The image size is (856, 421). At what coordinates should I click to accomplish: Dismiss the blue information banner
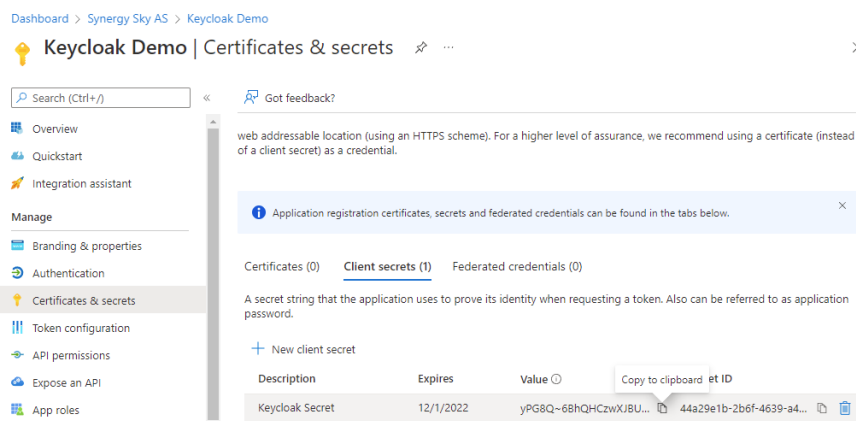coord(842,205)
